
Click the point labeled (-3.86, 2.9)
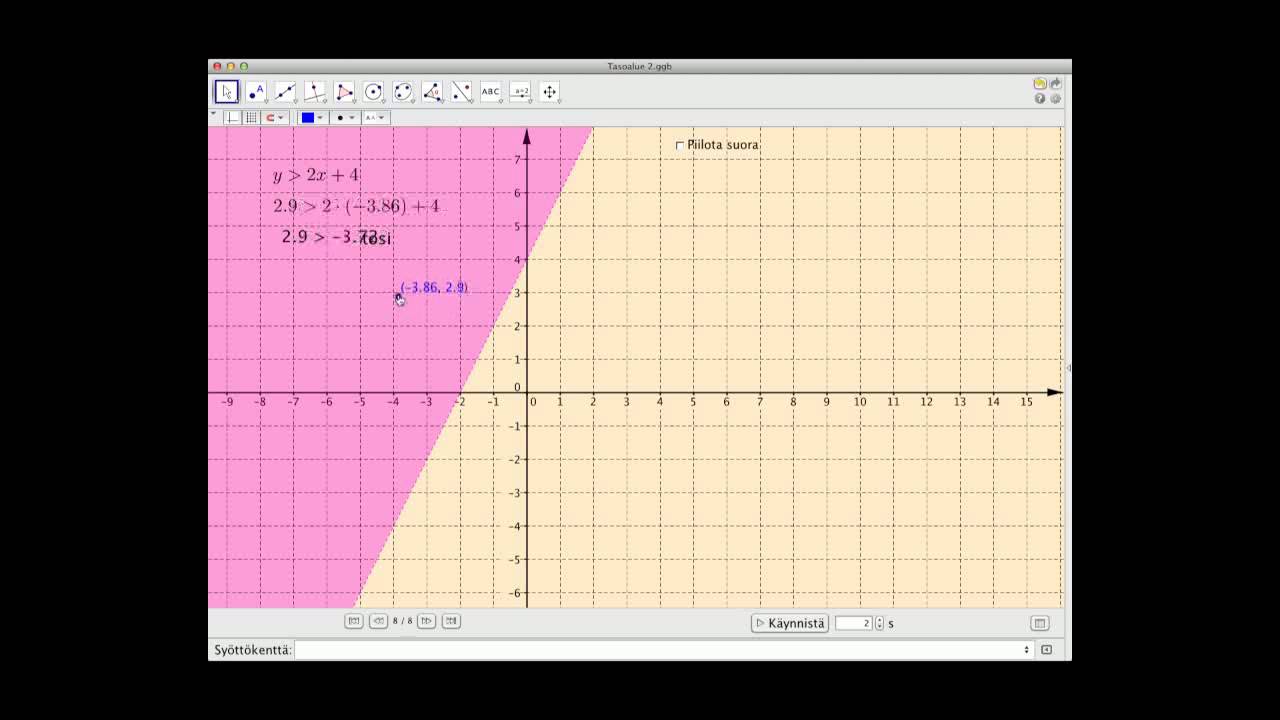click(x=397, y=296)
